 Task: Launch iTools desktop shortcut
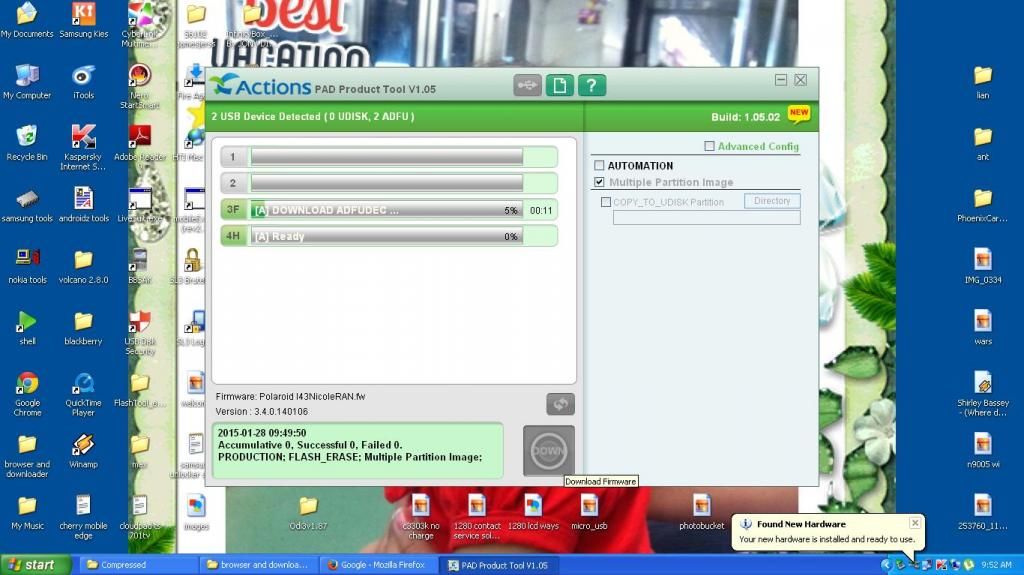pos(83,82)
